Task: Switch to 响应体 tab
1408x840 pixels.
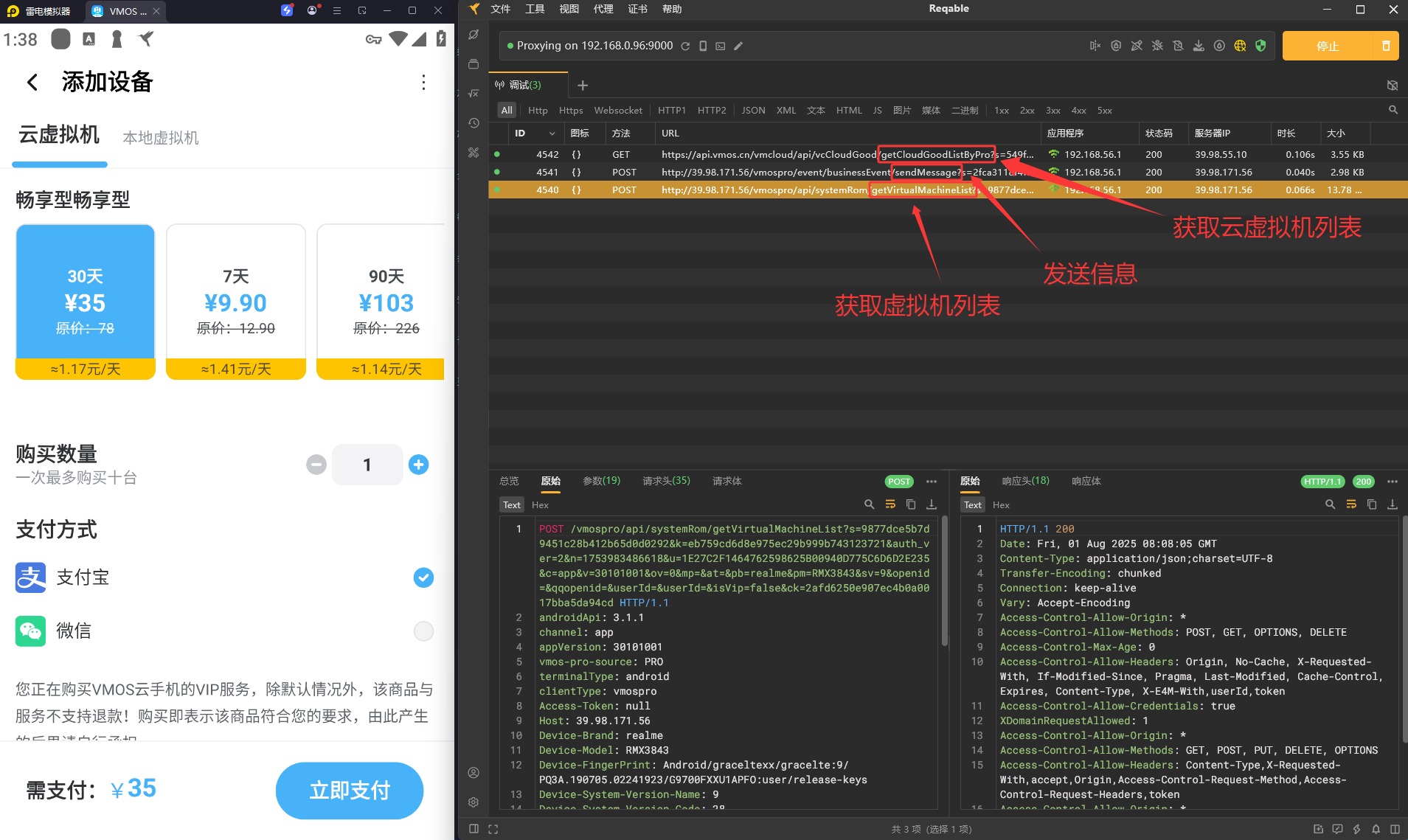Action: pos(1086,481)
